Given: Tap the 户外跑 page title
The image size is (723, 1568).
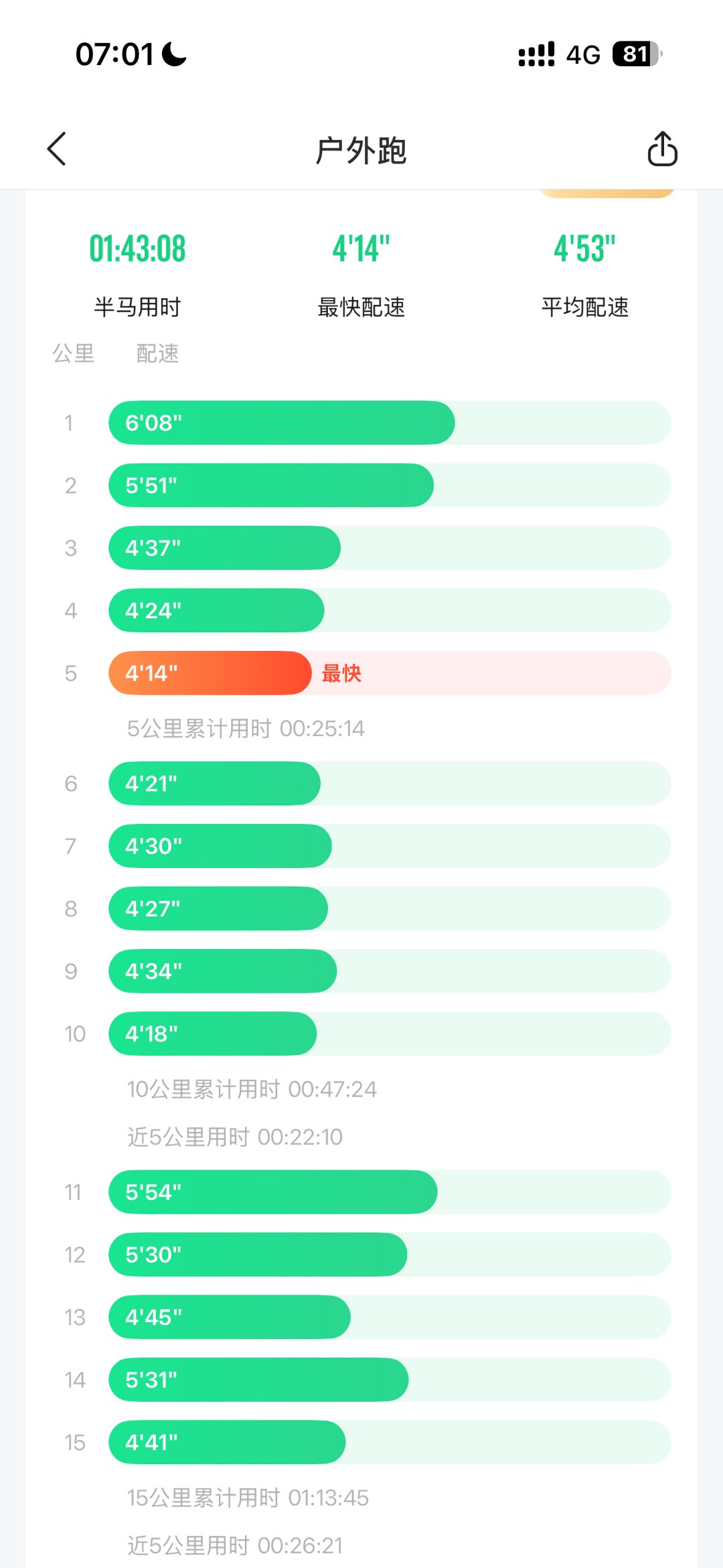Looking at the screenshot, I should click(x=361, y=150).
